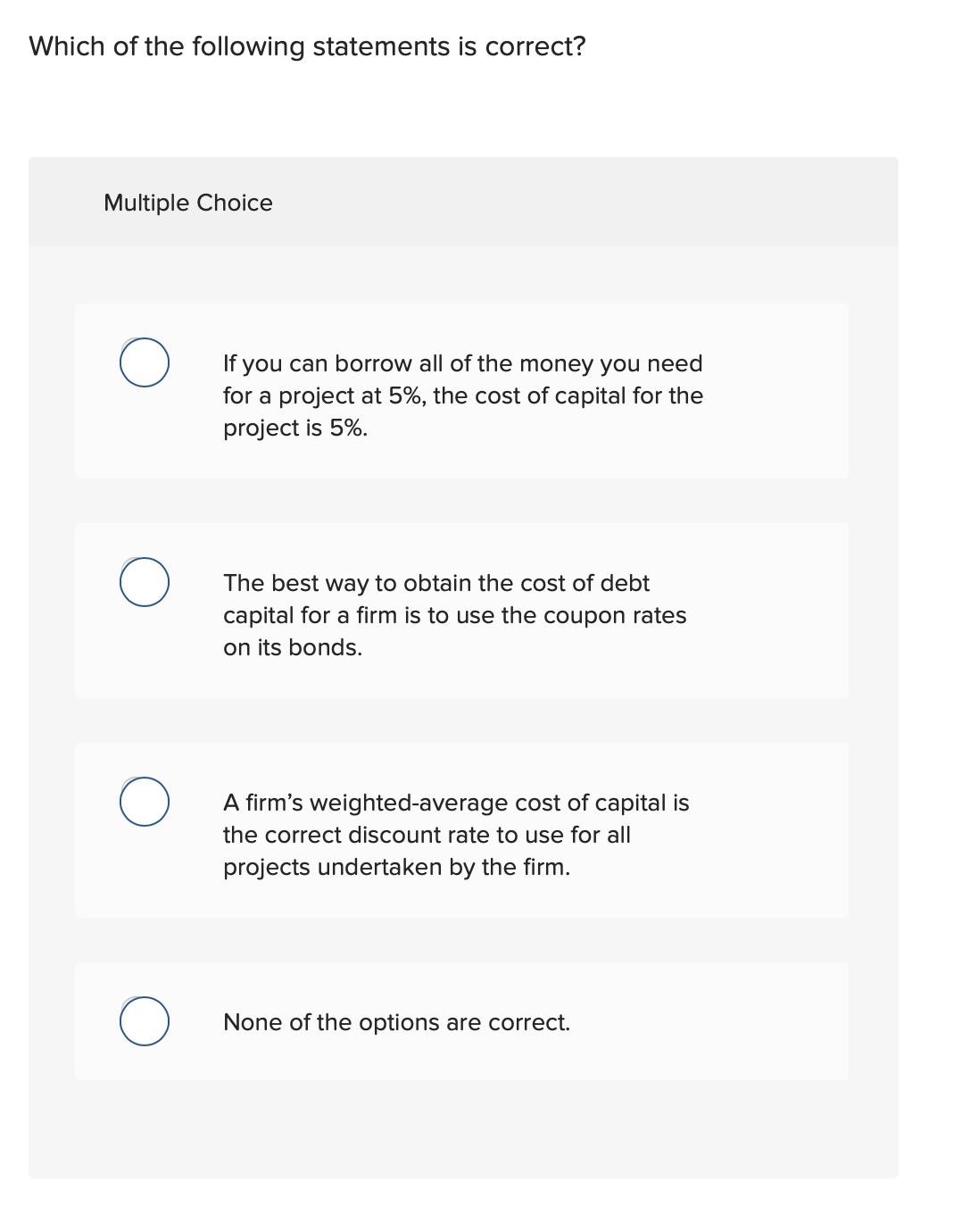
Task: Choose the 'None of the options are correct' card
Action: [461, 1020]
